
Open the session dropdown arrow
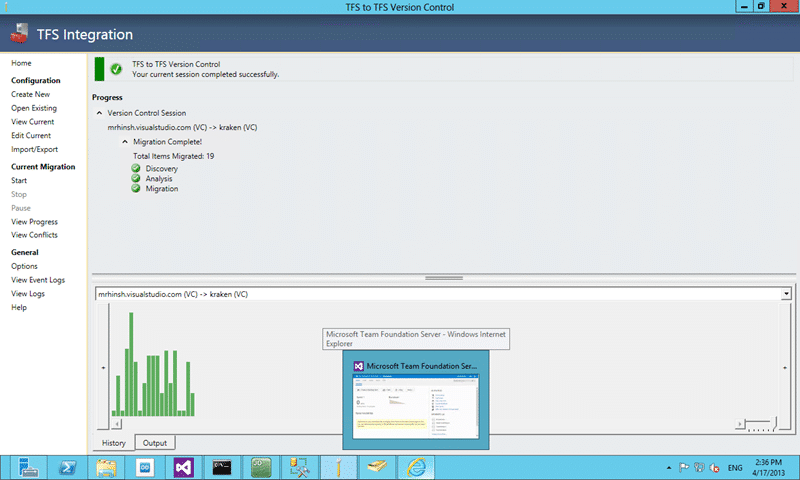786,294
